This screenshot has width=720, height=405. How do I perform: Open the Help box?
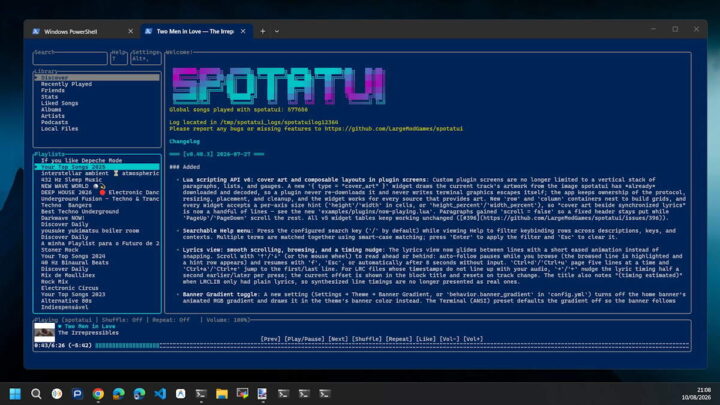tap(119, 58)
